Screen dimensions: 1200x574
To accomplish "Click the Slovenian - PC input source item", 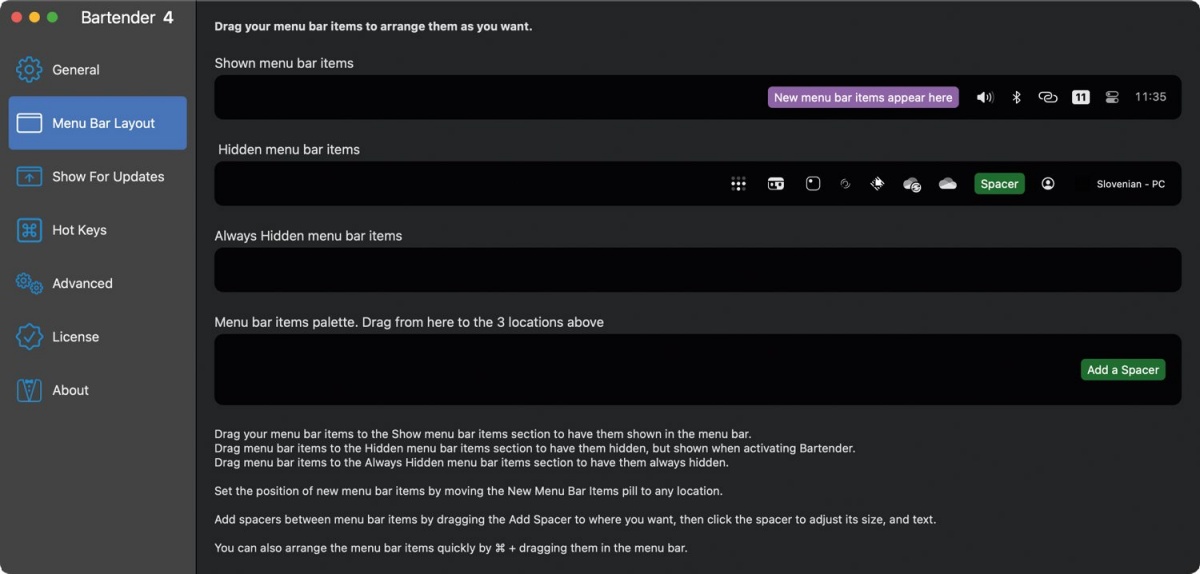I will click(x=1130, y=184).
